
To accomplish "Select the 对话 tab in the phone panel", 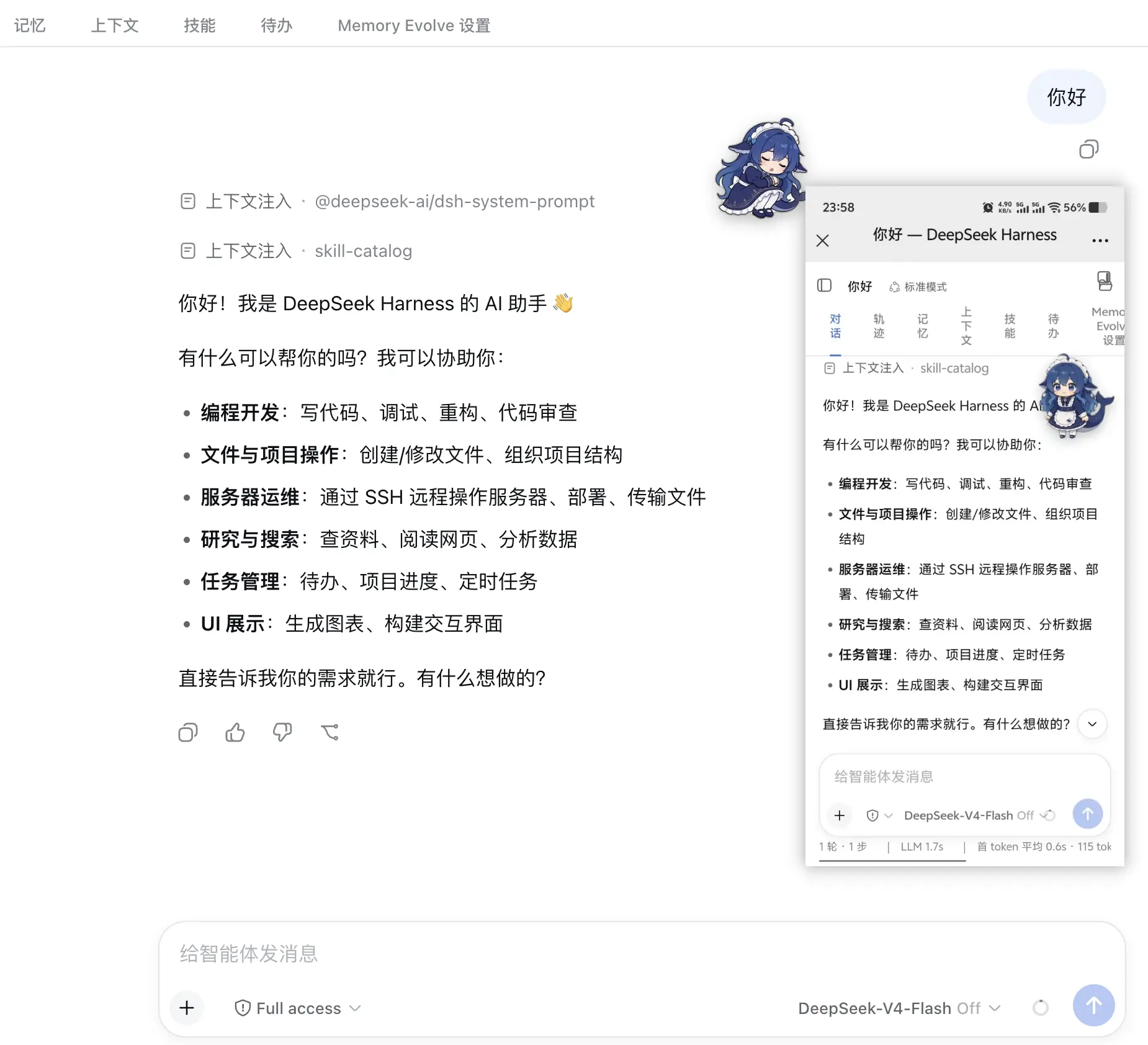I will tap(835, 326).
